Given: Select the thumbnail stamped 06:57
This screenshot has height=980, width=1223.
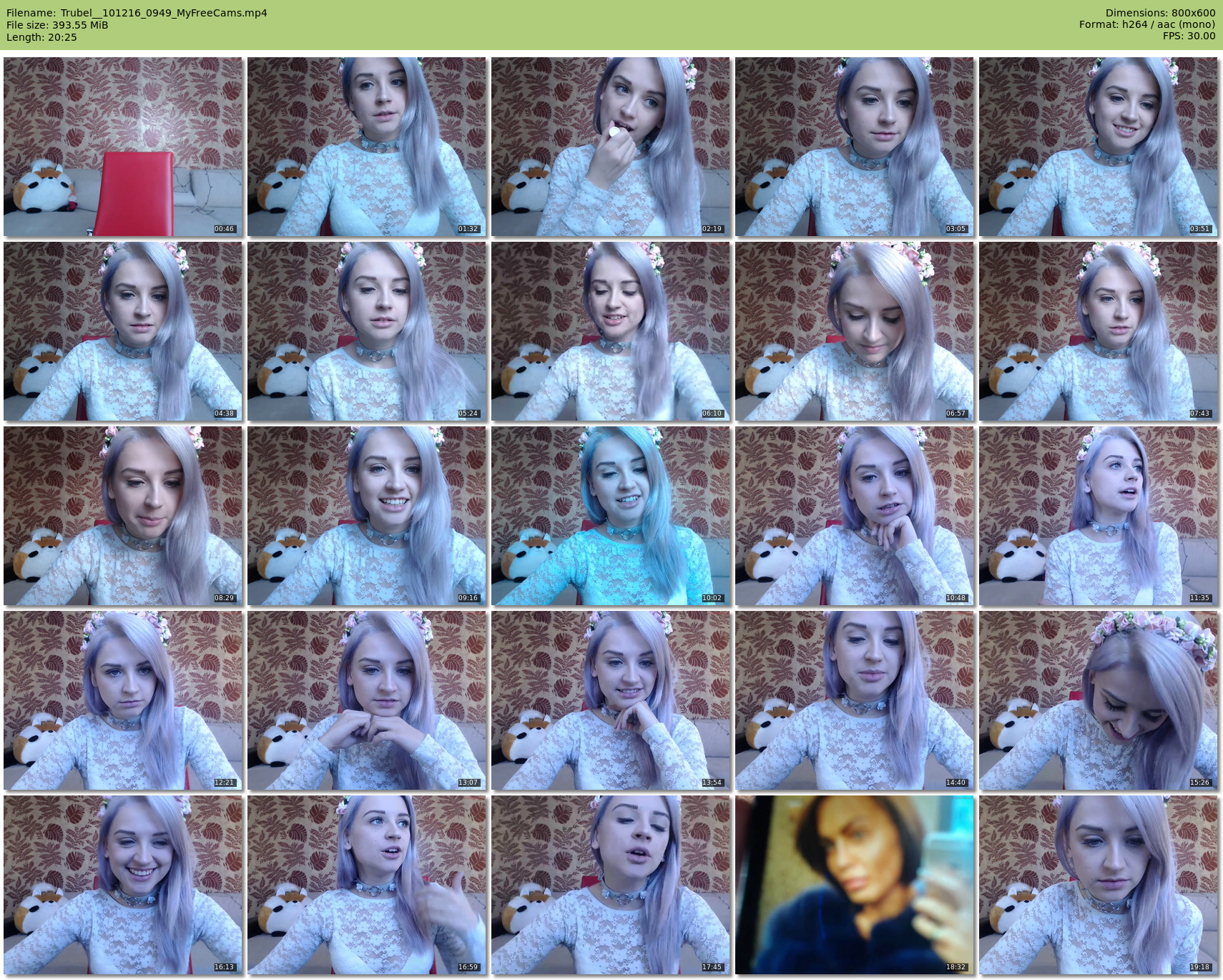Looking at the screenshot, I should coord(855,331).
